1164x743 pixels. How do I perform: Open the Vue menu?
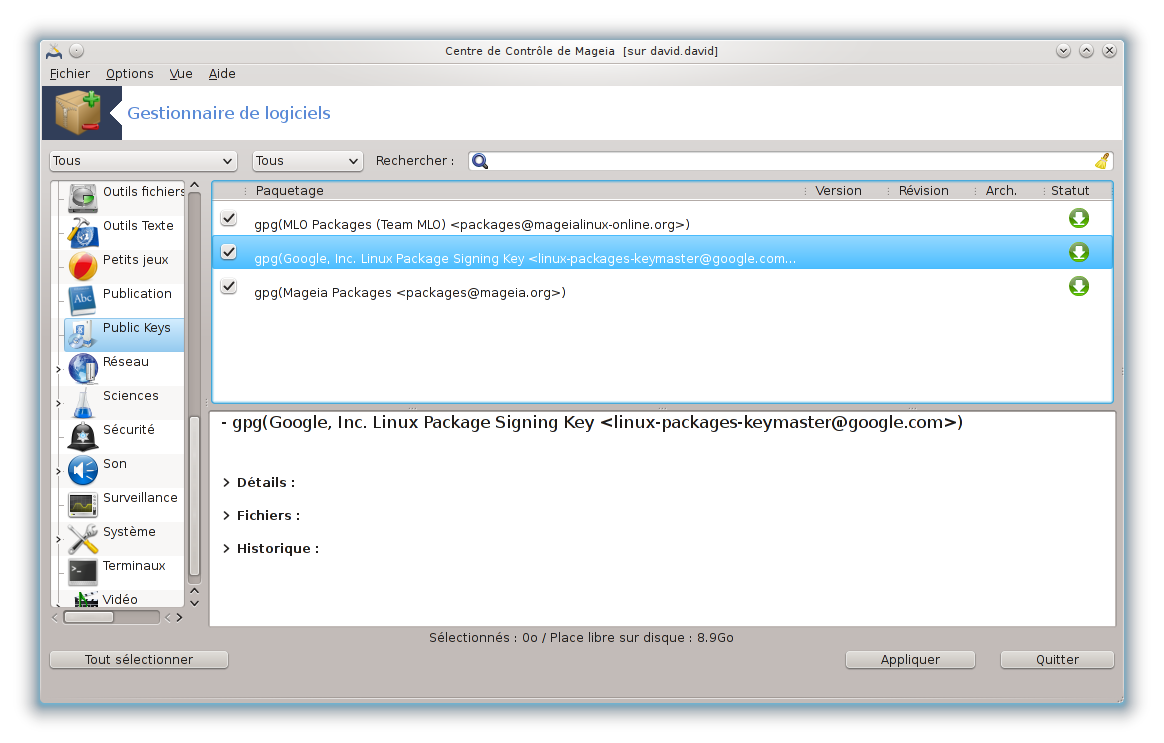coord(181,73)
